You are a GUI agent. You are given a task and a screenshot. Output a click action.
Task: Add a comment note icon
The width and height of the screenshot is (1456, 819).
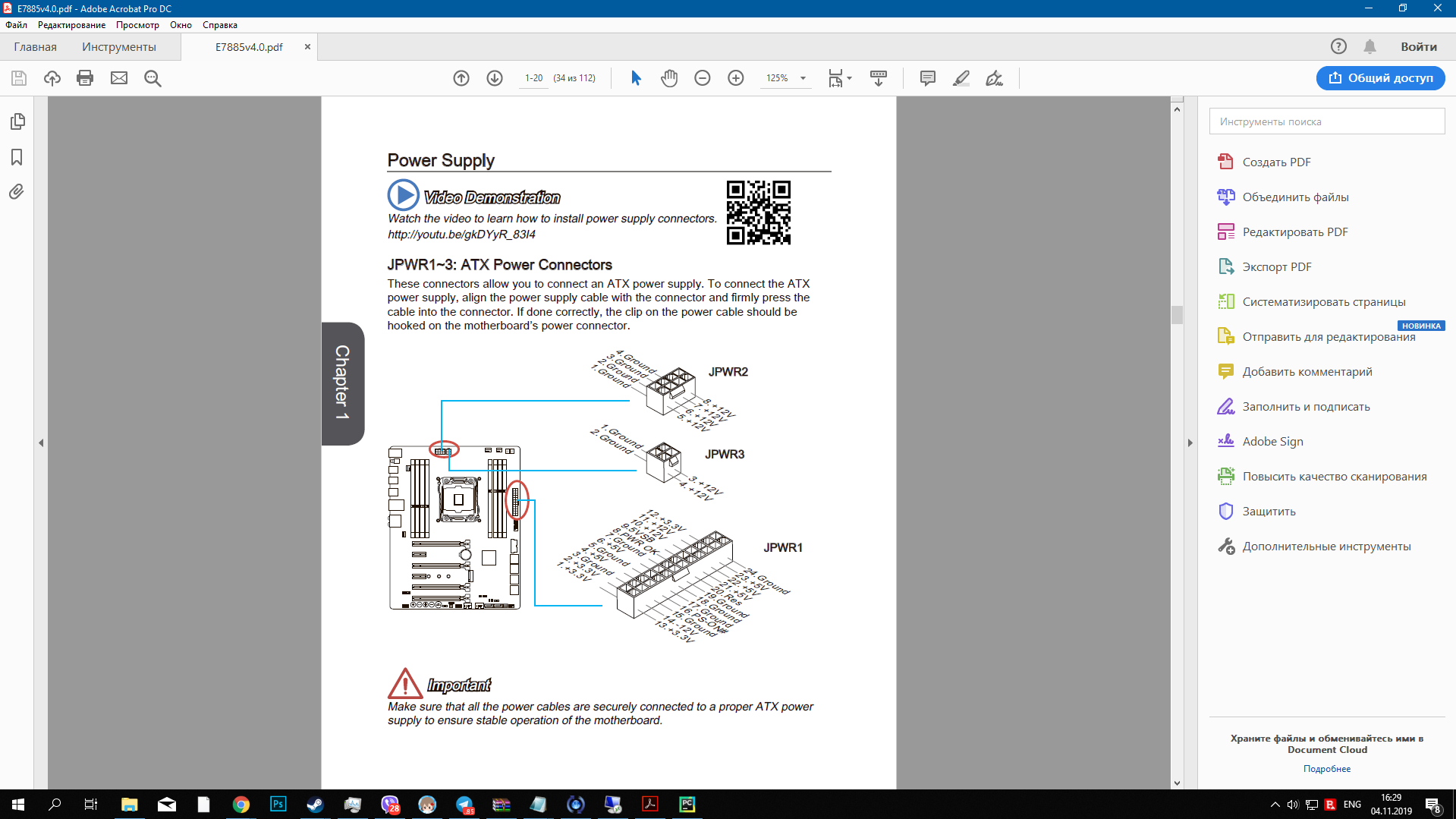pos(927,78)
